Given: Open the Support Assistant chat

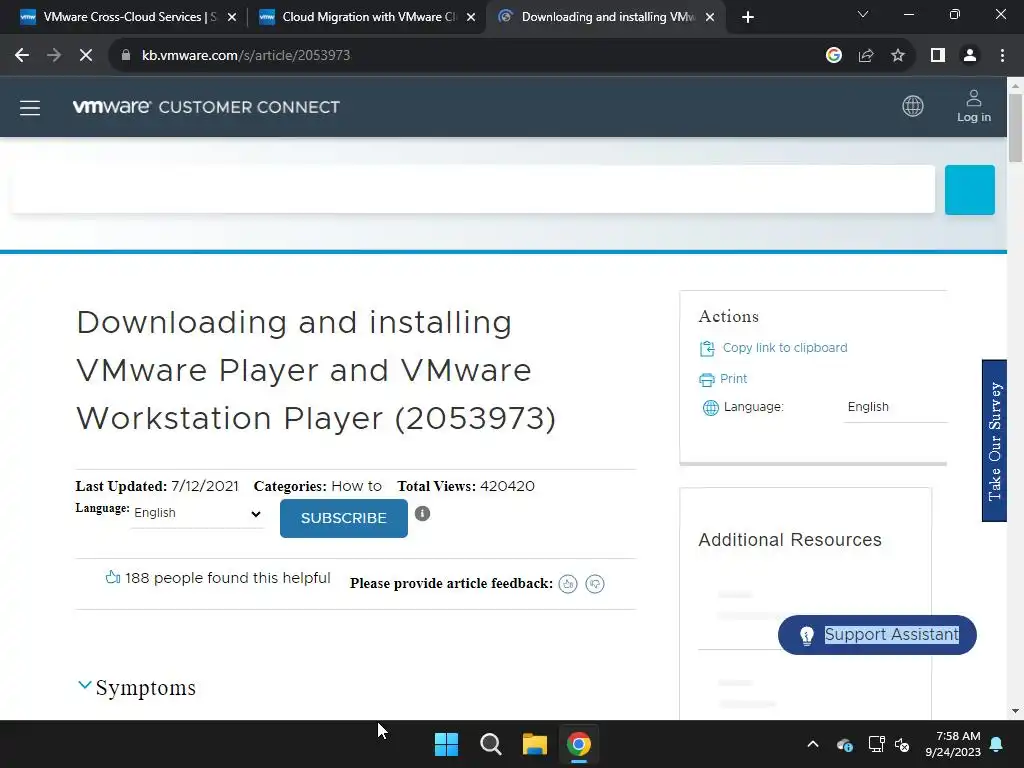Looking at the screenshot, I should tap(877, 635).
